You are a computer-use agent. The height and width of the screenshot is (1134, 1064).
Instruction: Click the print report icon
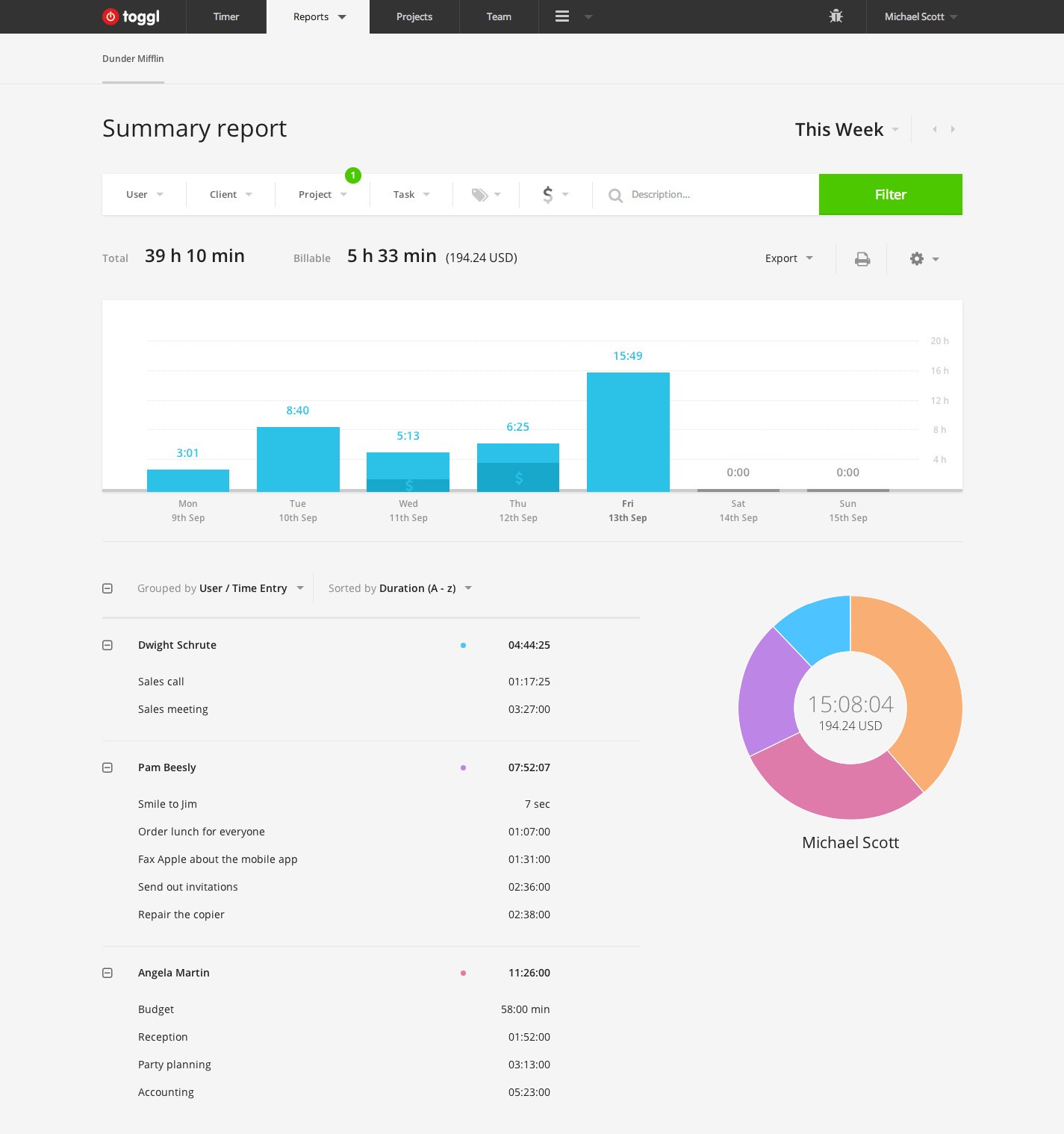click(862, 259)
